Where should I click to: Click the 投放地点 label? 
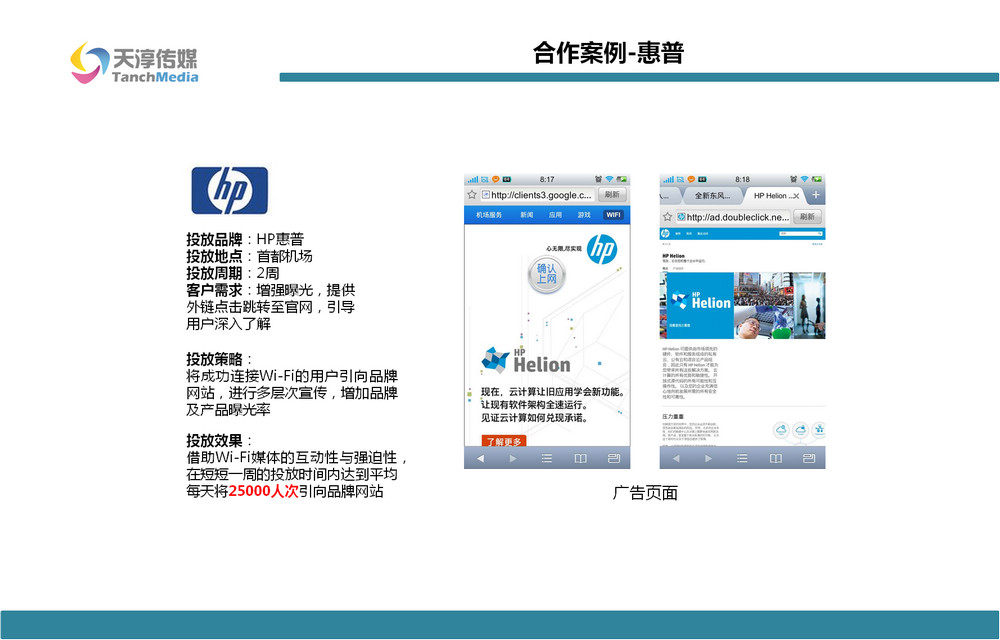click(214, 256)
